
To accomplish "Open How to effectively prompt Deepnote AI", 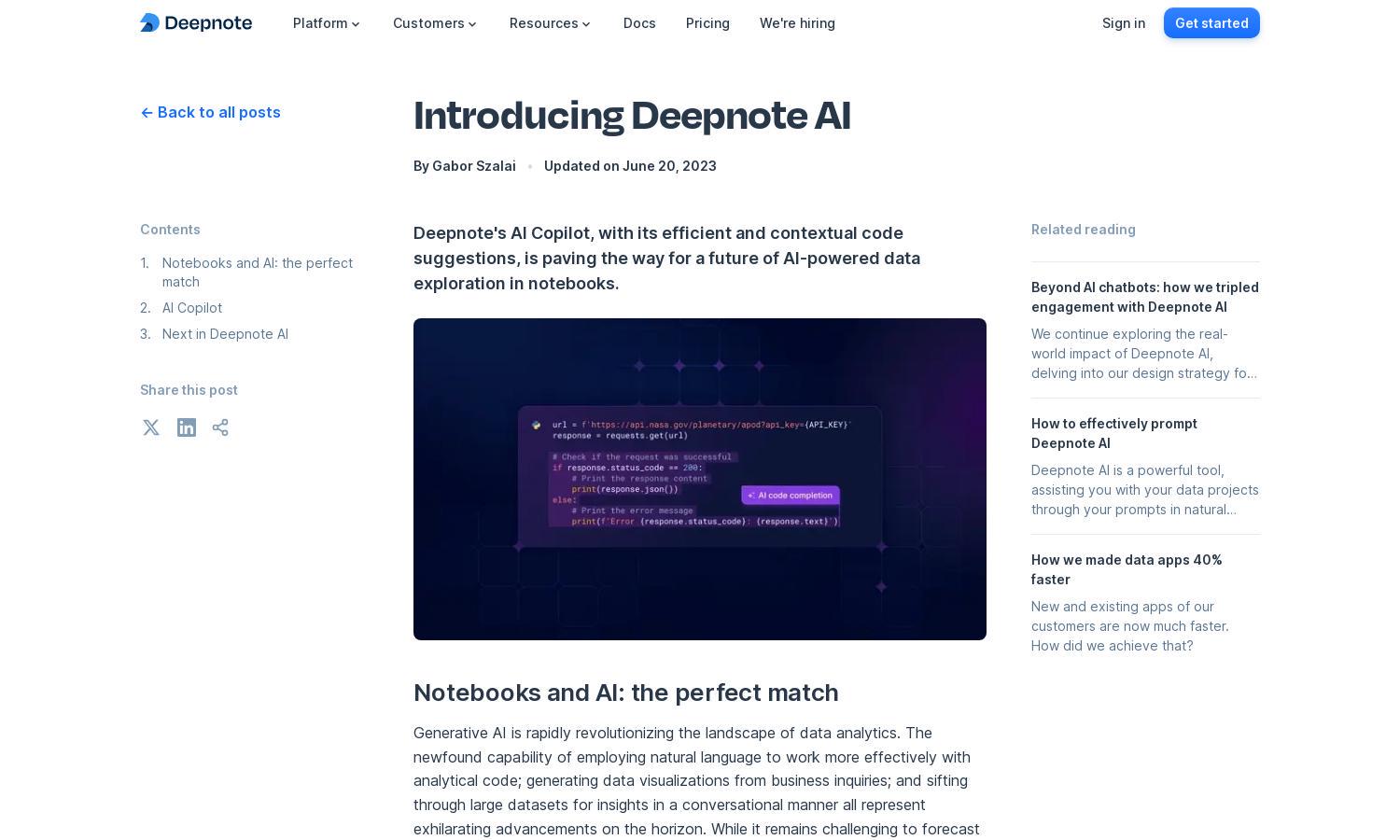I will (1114, 433).
